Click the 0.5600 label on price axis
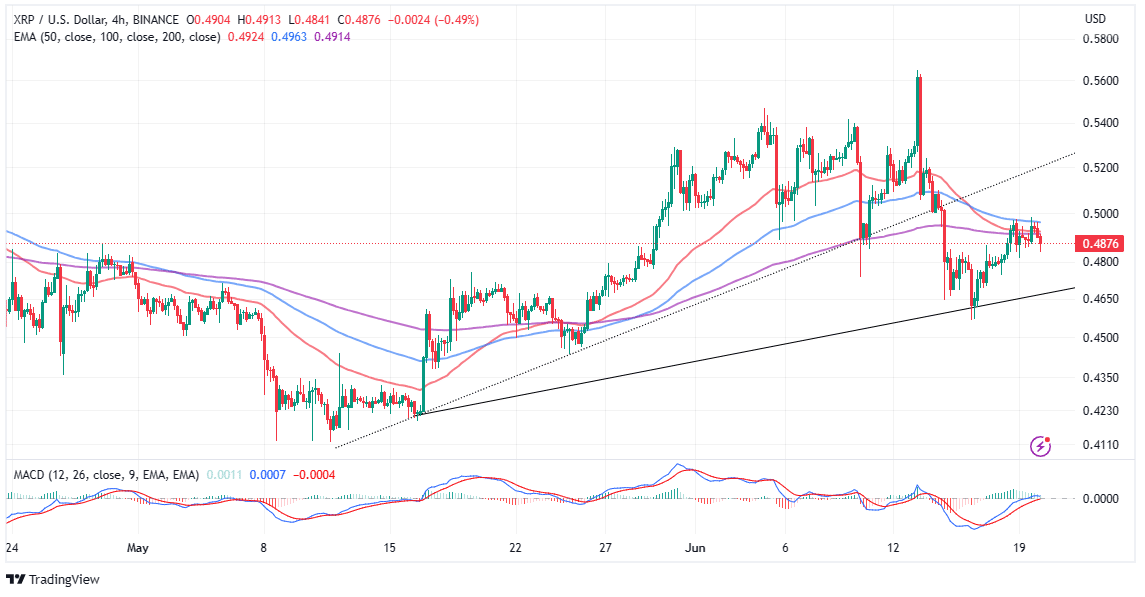 (x=1102, y=80)
